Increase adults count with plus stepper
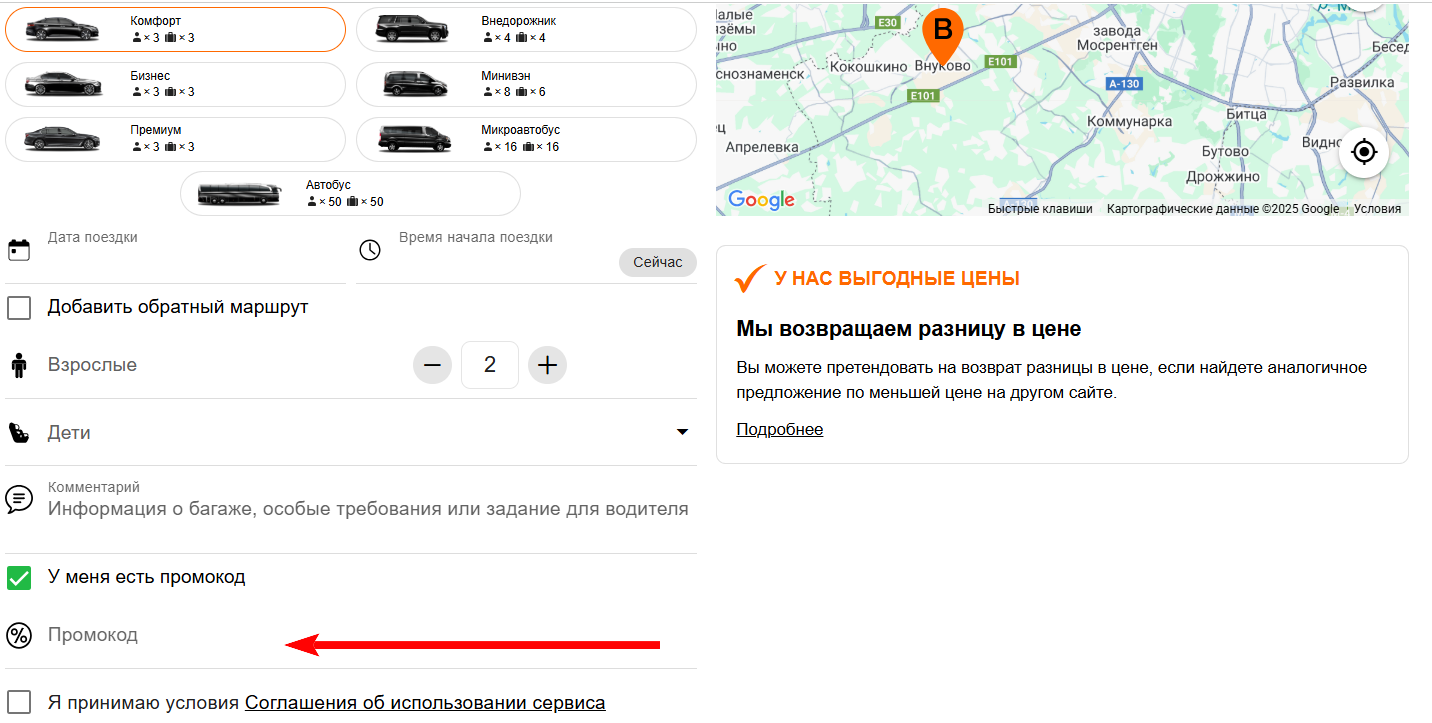 [547, 364]
